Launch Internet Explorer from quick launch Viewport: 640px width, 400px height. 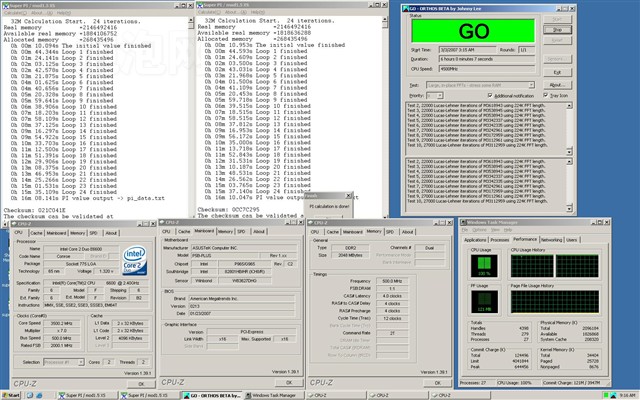[x=39, y=395]
